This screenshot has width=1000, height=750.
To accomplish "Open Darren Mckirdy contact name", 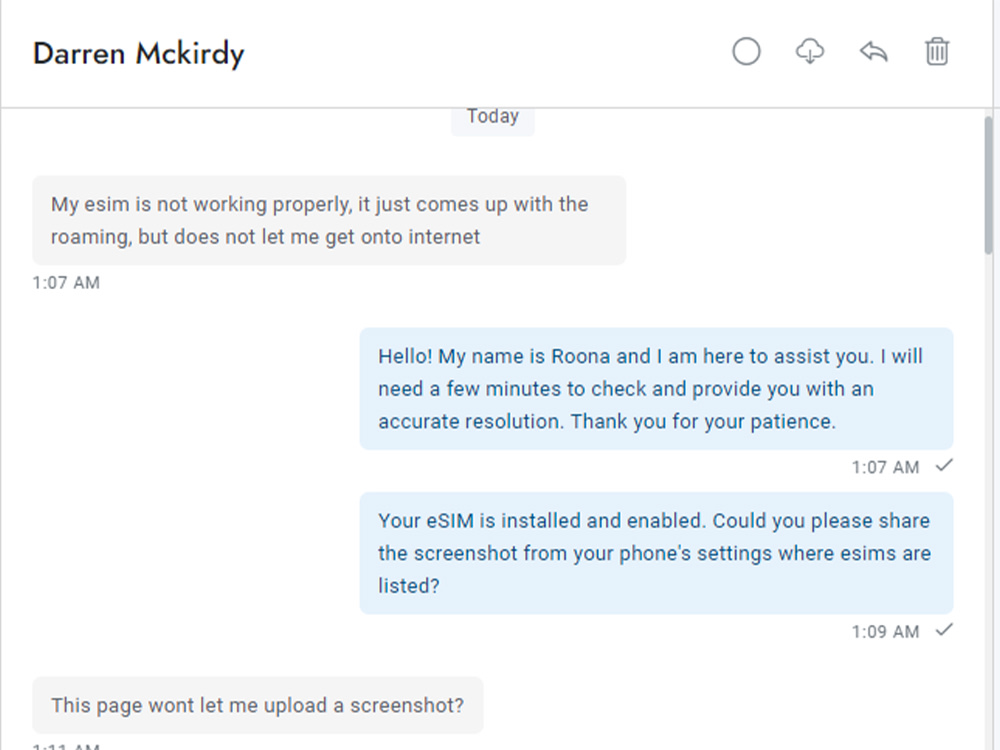I will [x=138, y=54].
